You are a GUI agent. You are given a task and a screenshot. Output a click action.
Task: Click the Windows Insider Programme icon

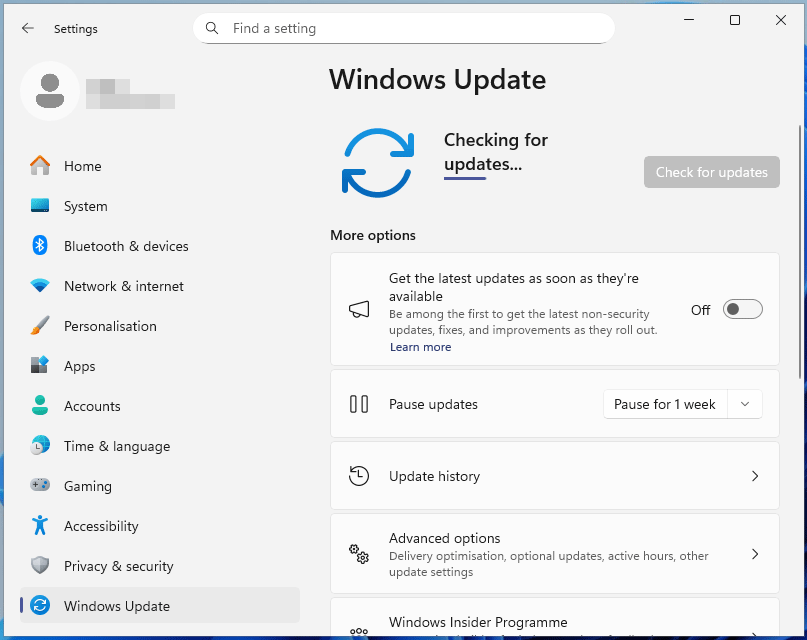pos(359,631)
